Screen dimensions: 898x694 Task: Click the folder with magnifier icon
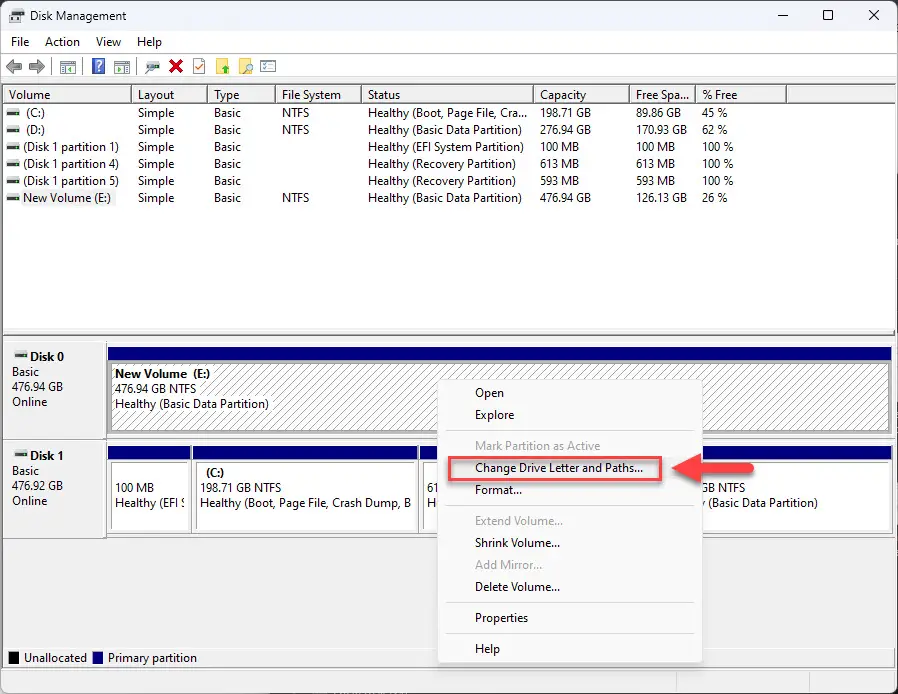(246, 67)
